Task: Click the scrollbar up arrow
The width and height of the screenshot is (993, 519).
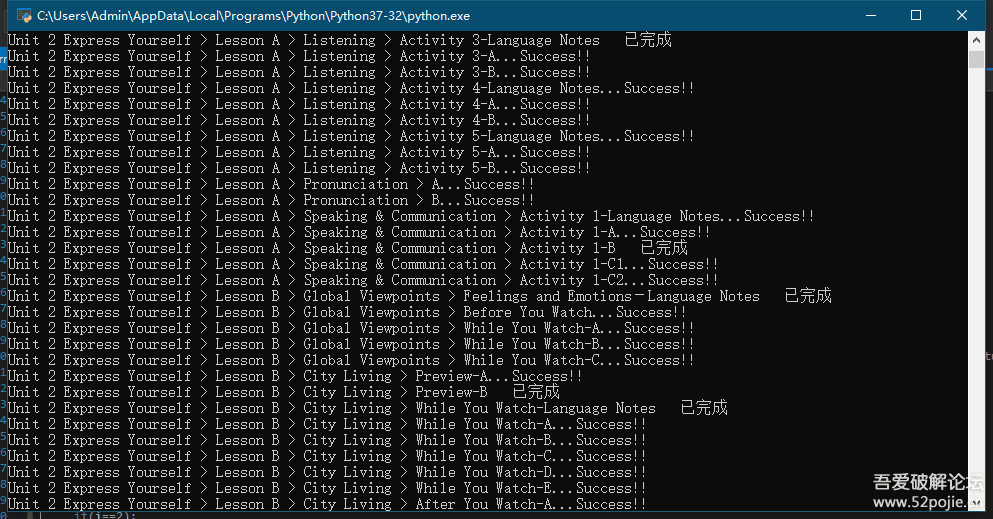Action: pyautogui.click(x=976, y=40)
